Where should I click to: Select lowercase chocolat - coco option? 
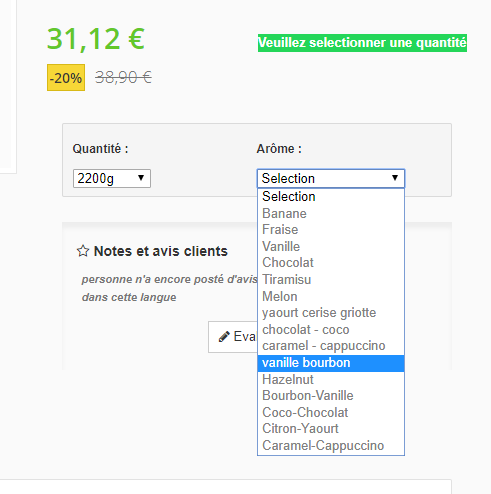(331, 330)
